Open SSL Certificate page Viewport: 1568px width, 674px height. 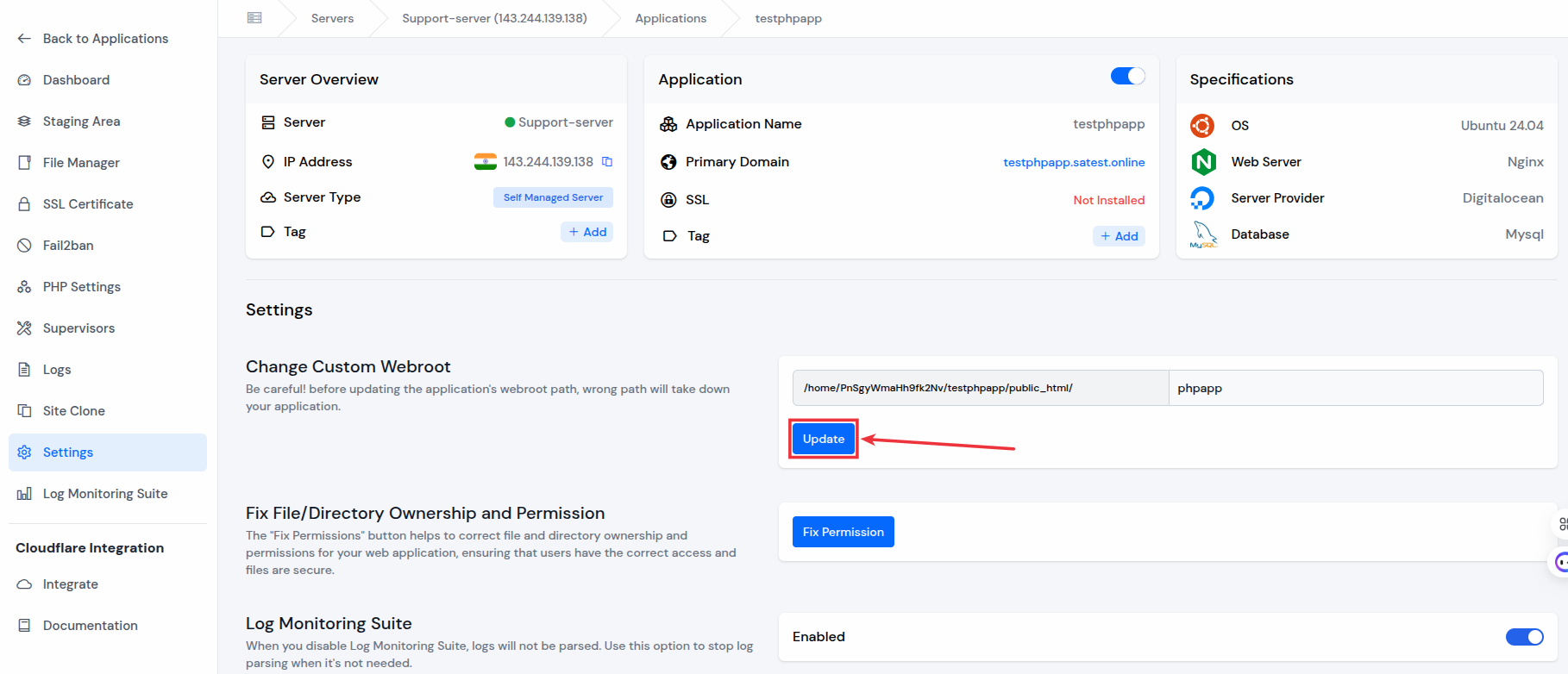pos(108,204)
